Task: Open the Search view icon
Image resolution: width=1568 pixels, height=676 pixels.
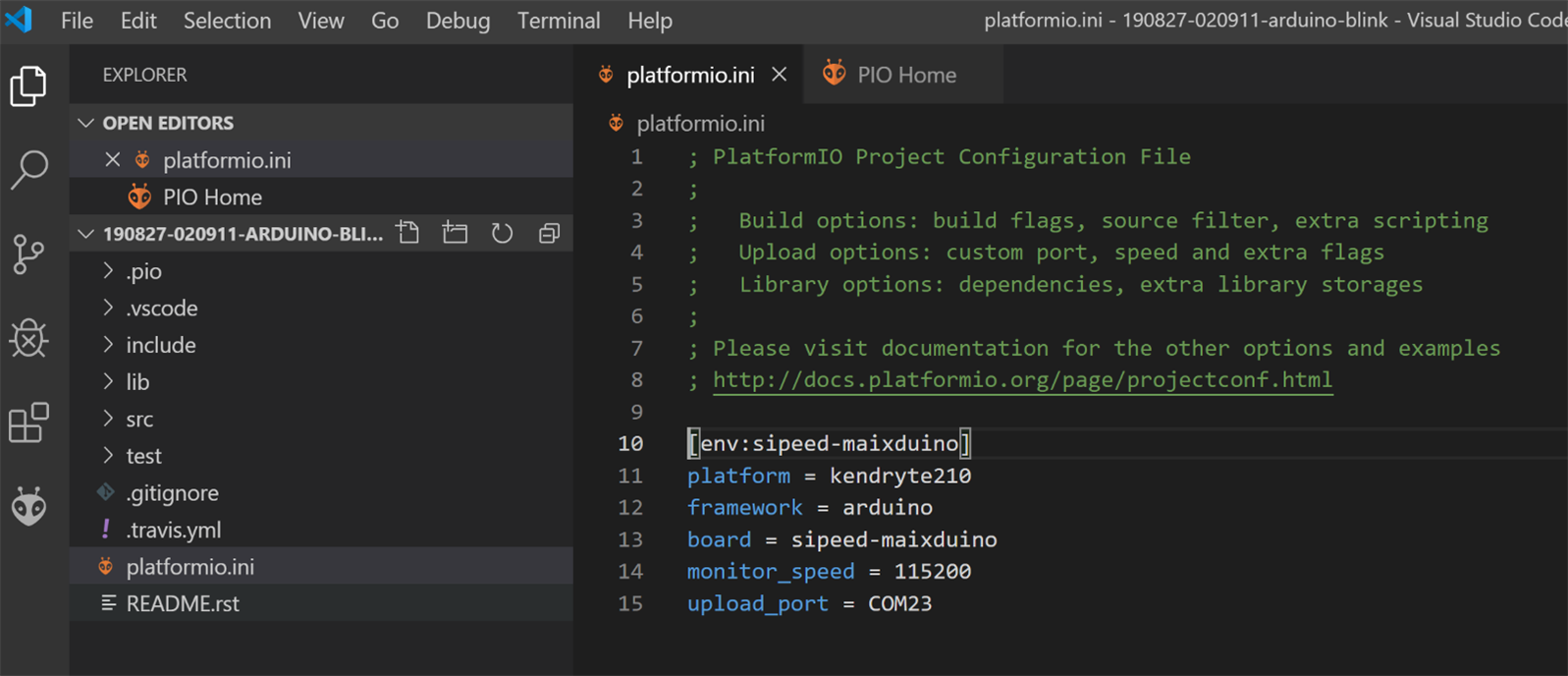Action: point(28,170)
